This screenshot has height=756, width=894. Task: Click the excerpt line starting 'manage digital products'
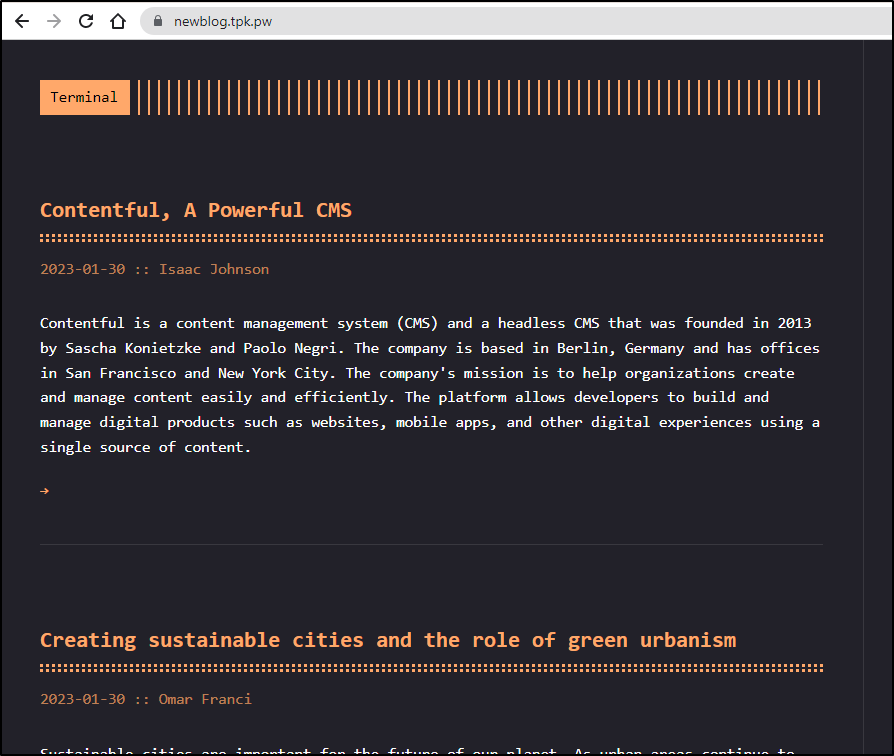(430, 422)
